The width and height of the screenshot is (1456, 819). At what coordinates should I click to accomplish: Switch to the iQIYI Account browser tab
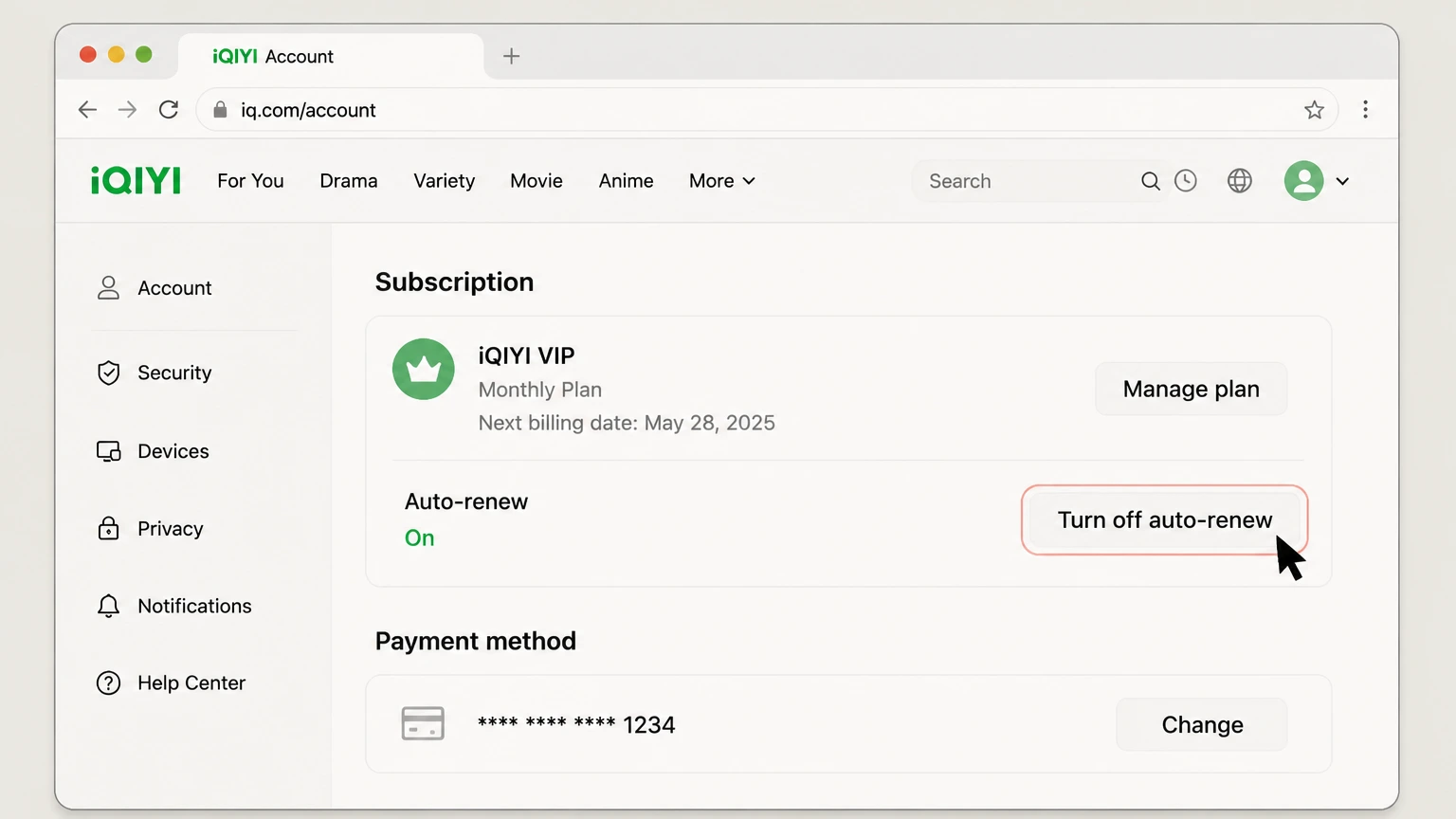331,56
